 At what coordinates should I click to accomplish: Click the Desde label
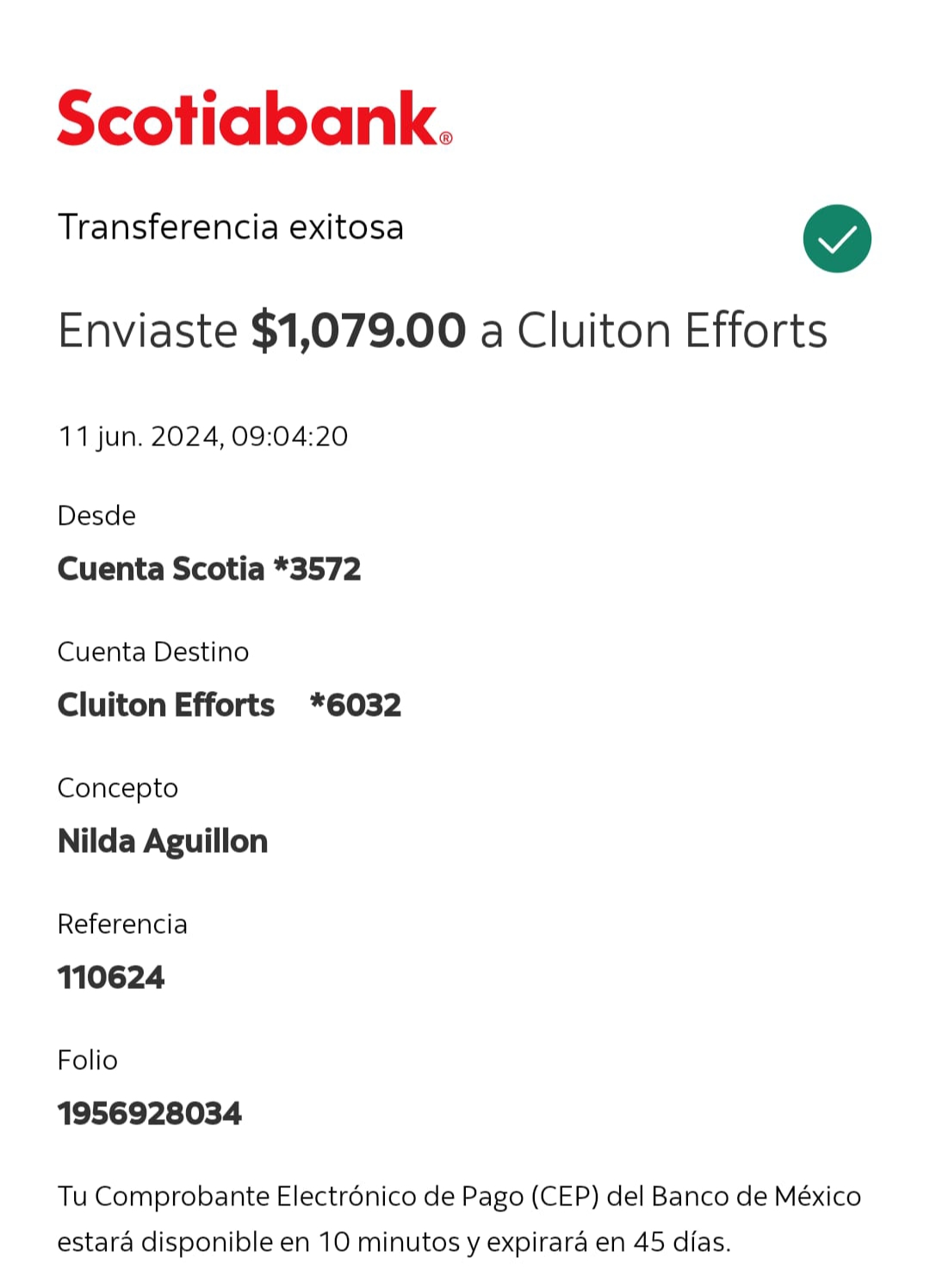(96, 515)
